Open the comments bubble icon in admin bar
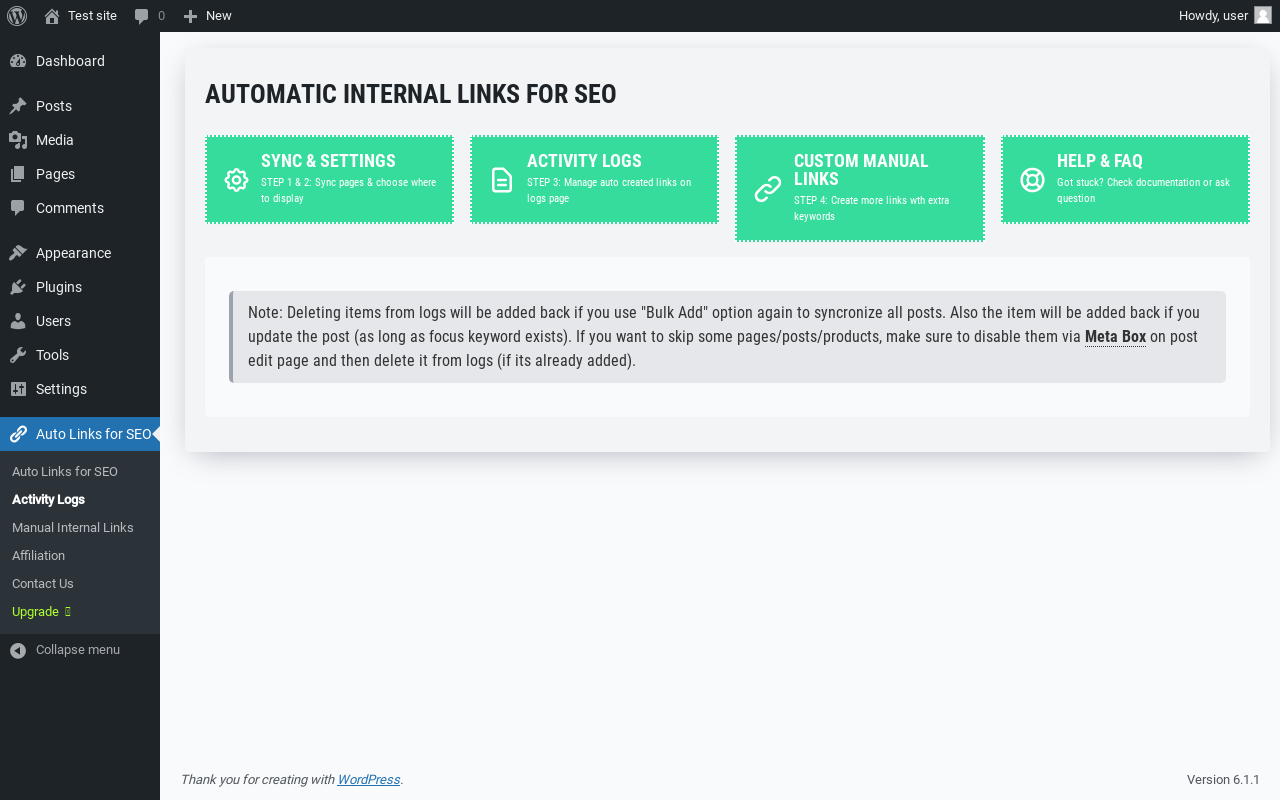This screenshot has width=1280, height=800. click(x=142, y=16)
